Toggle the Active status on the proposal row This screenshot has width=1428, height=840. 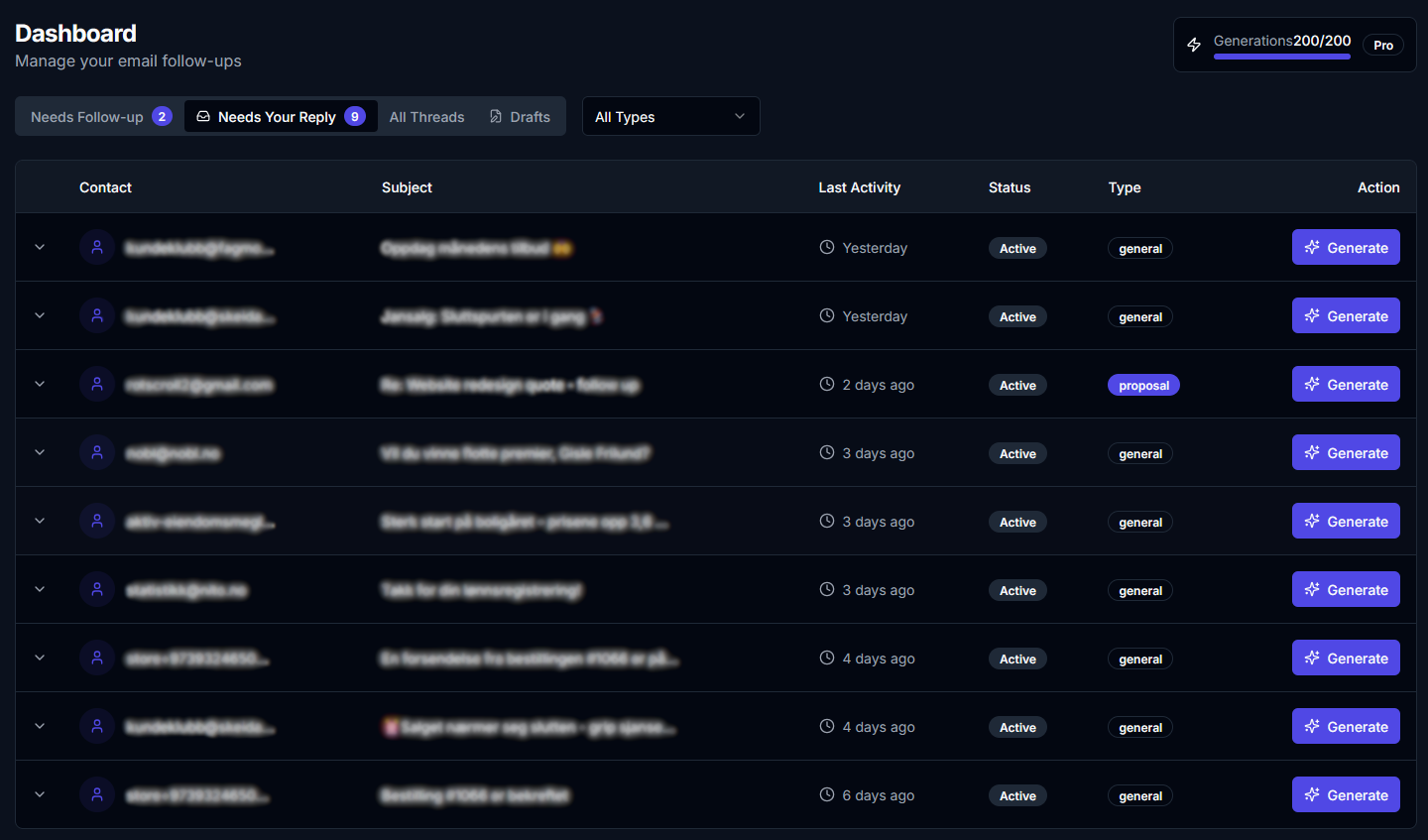click(x=1017, y=385)
